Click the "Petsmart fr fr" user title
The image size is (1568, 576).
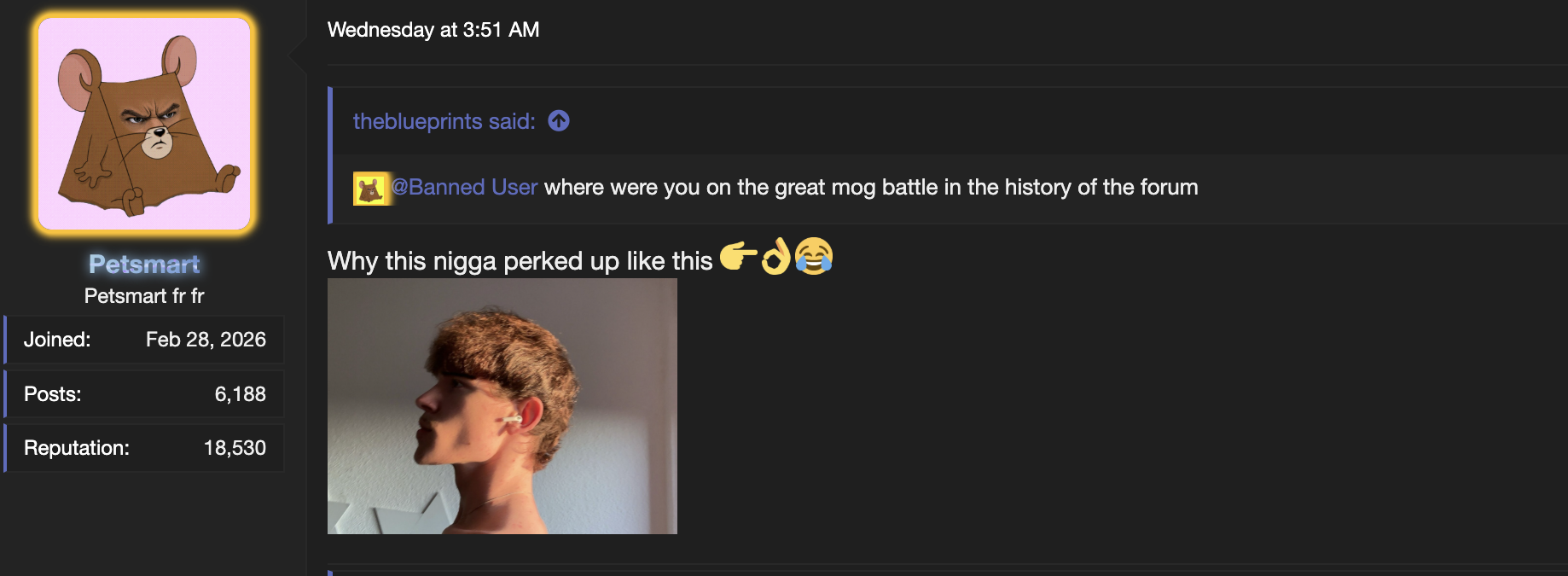(x=144, y=296)
